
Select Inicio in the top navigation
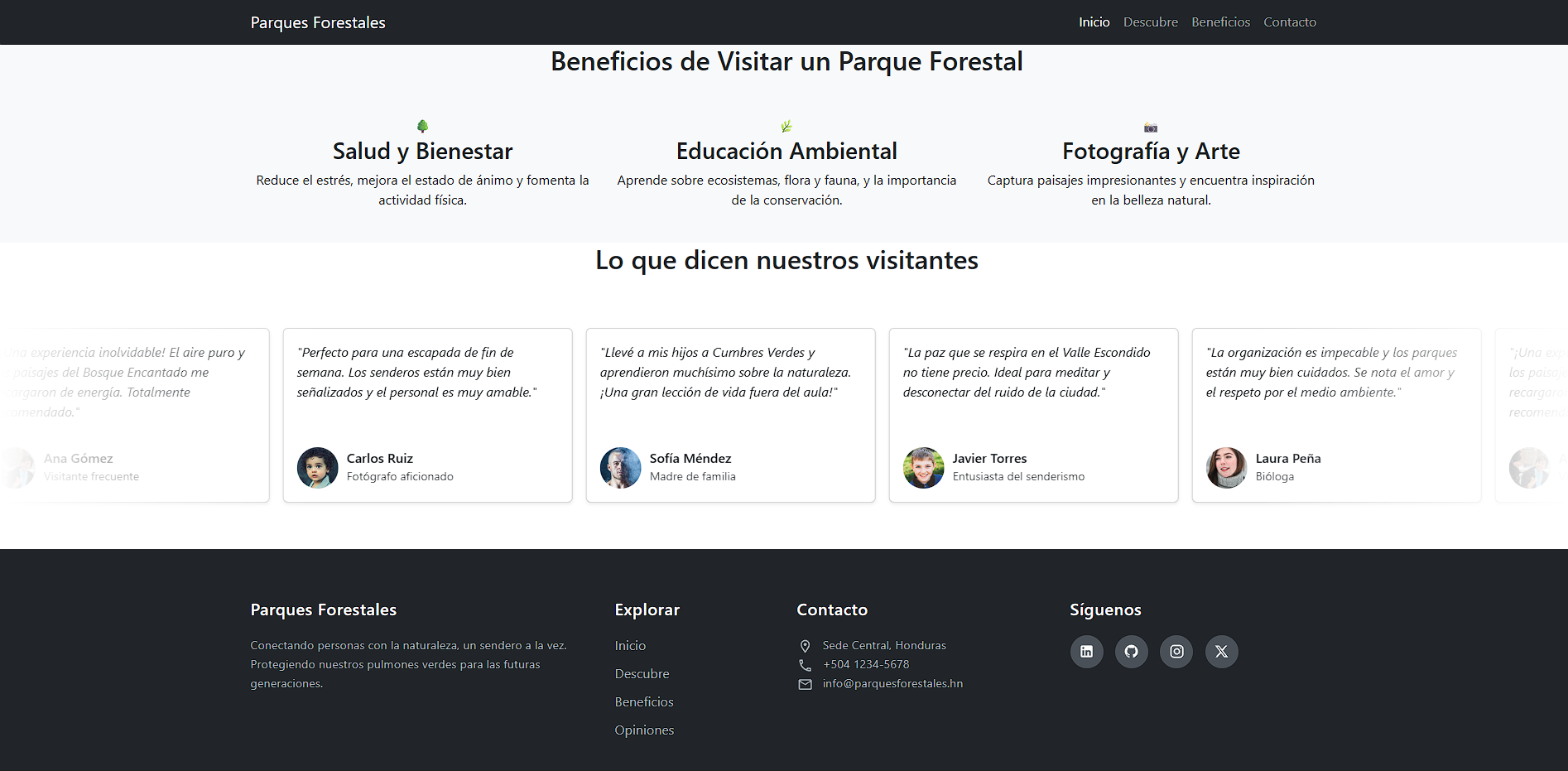point(1094,22)
